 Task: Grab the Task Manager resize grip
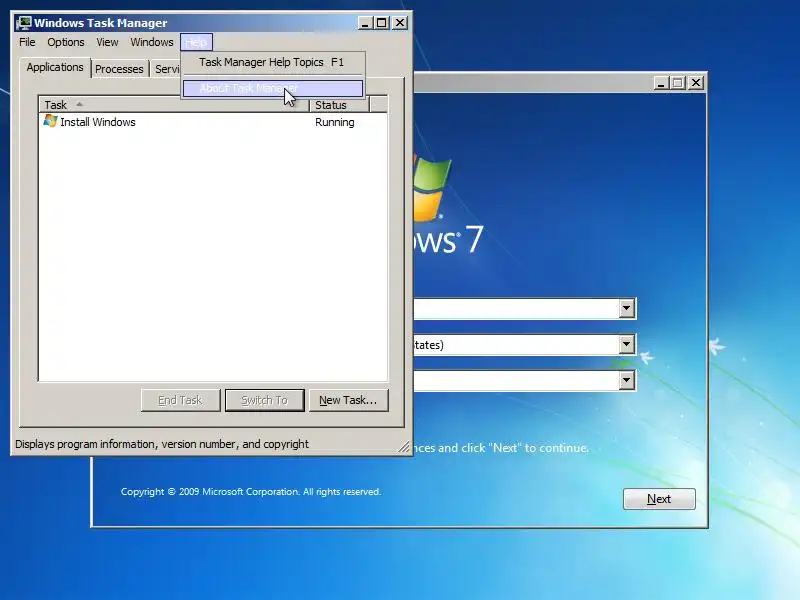[404, 447]
